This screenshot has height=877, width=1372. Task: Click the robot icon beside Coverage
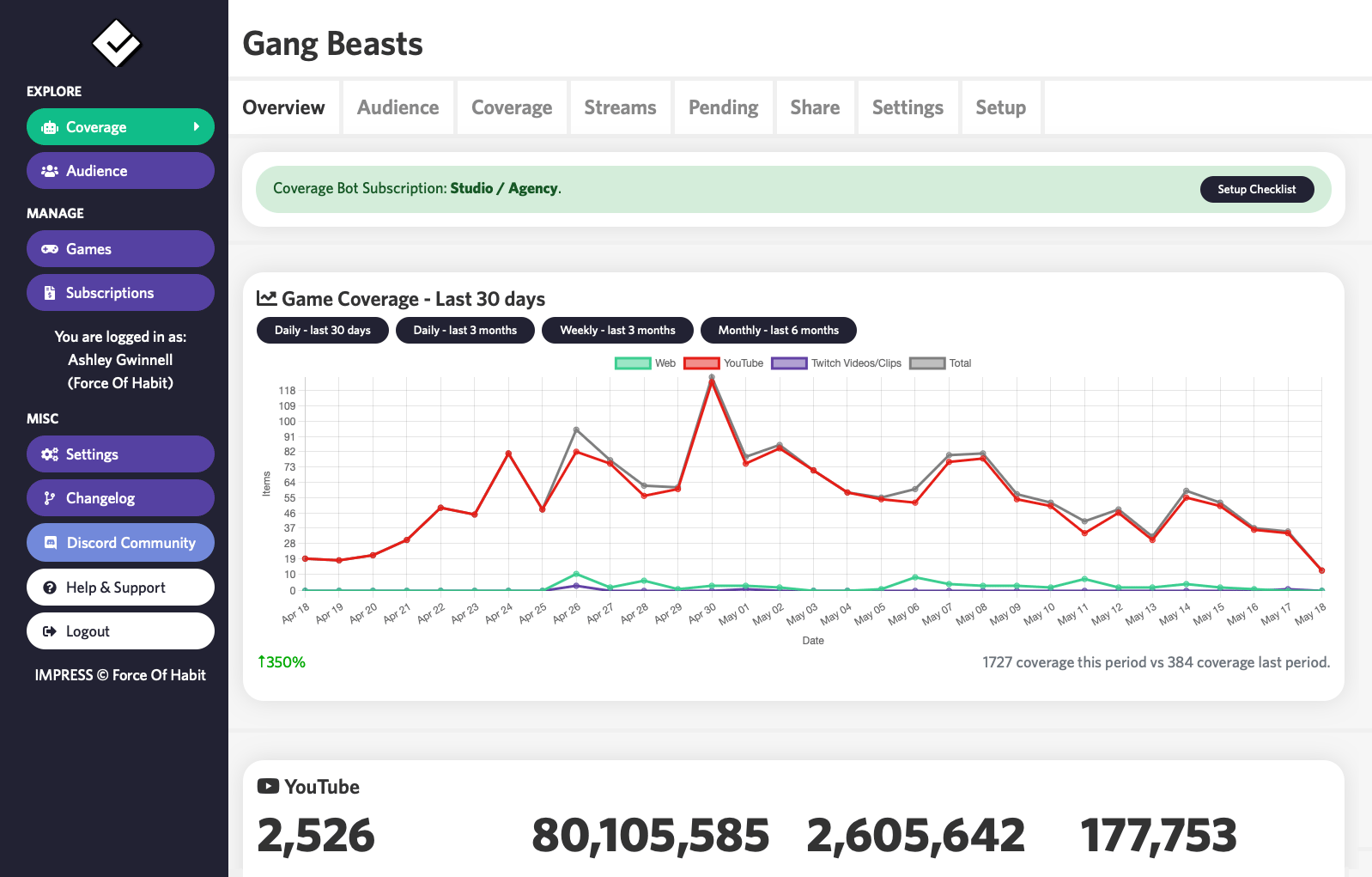[x=50, y=127]
